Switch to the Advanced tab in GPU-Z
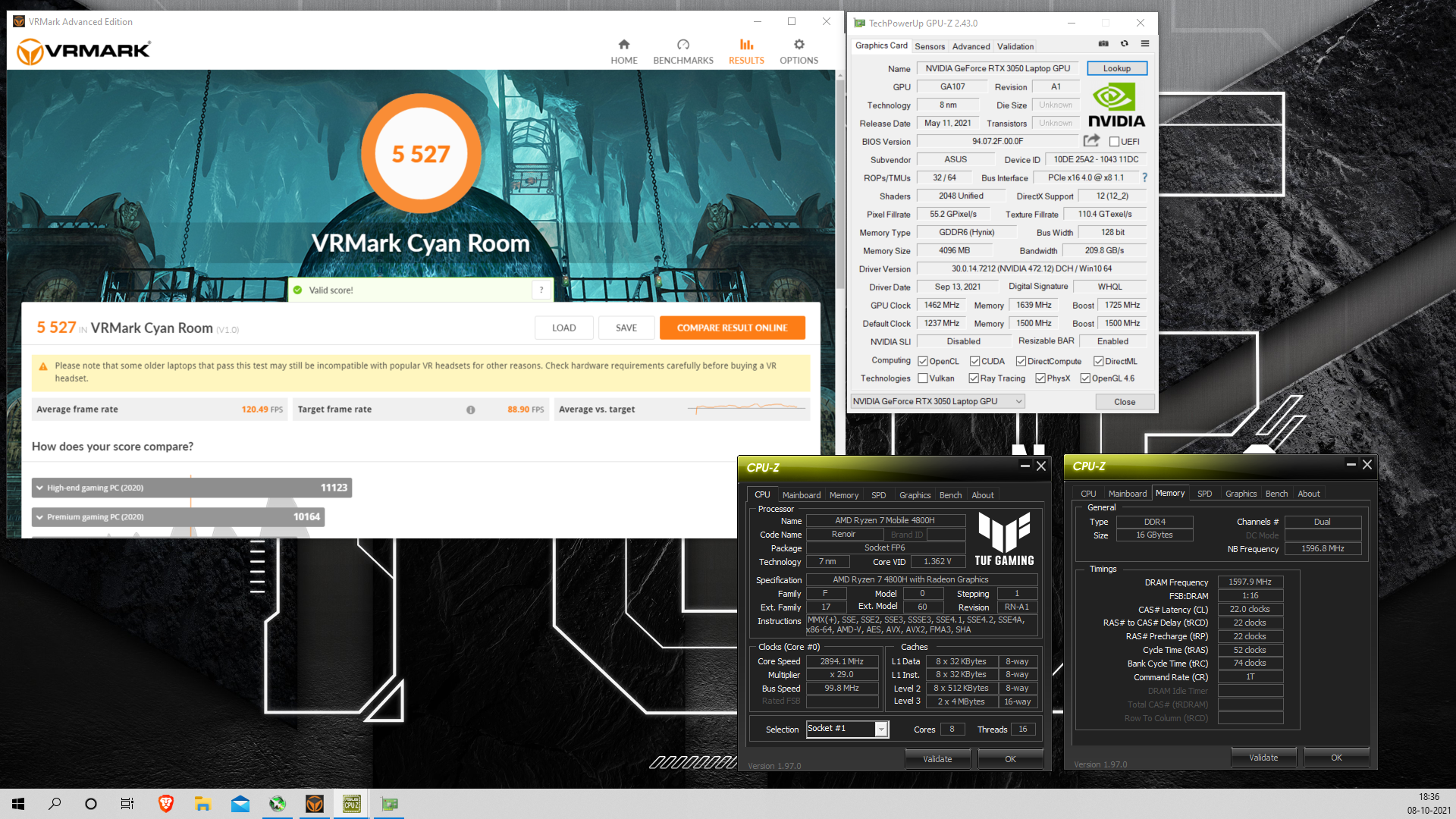Screen dimensions: 1456x819 pyautogui.click(x=971, y=46)
